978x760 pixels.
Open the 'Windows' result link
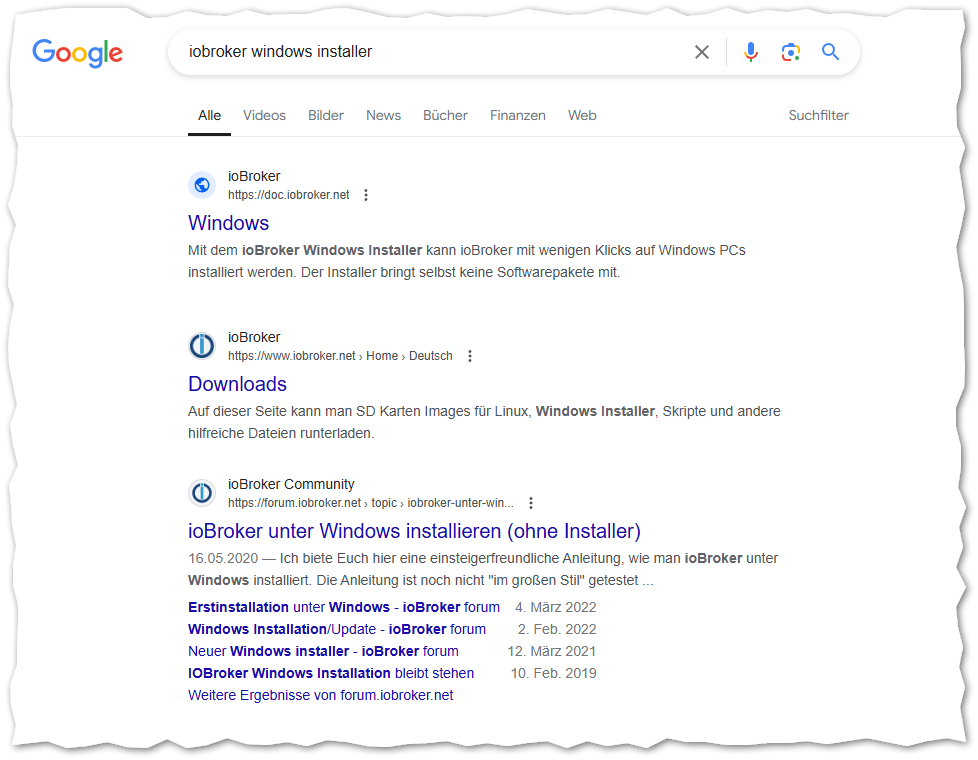tap(229, 223)
